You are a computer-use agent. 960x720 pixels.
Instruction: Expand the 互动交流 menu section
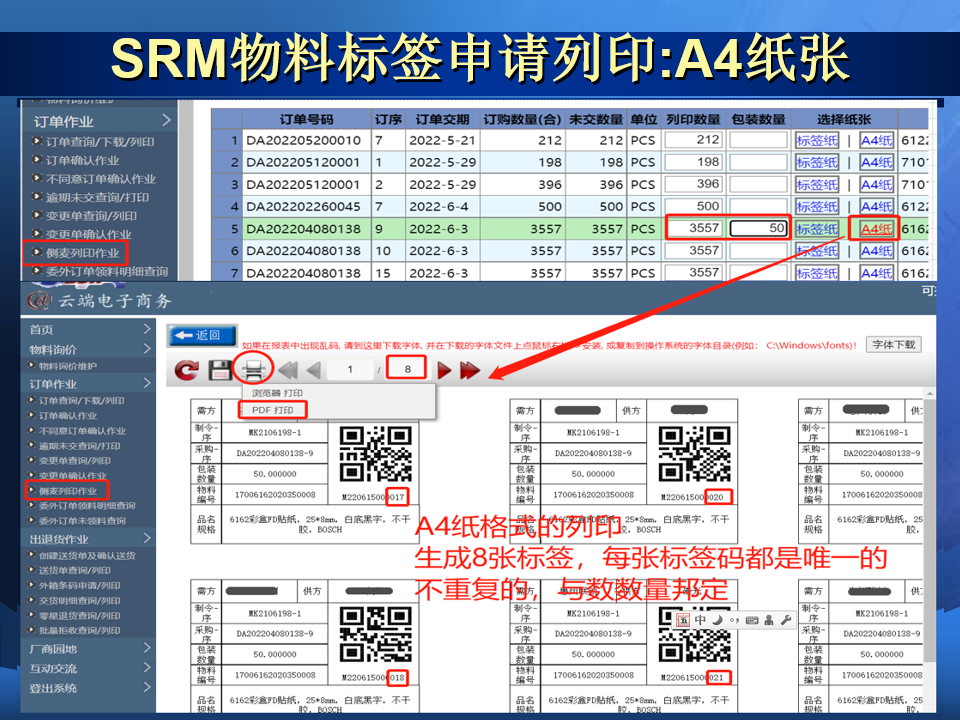click(89, 668)
